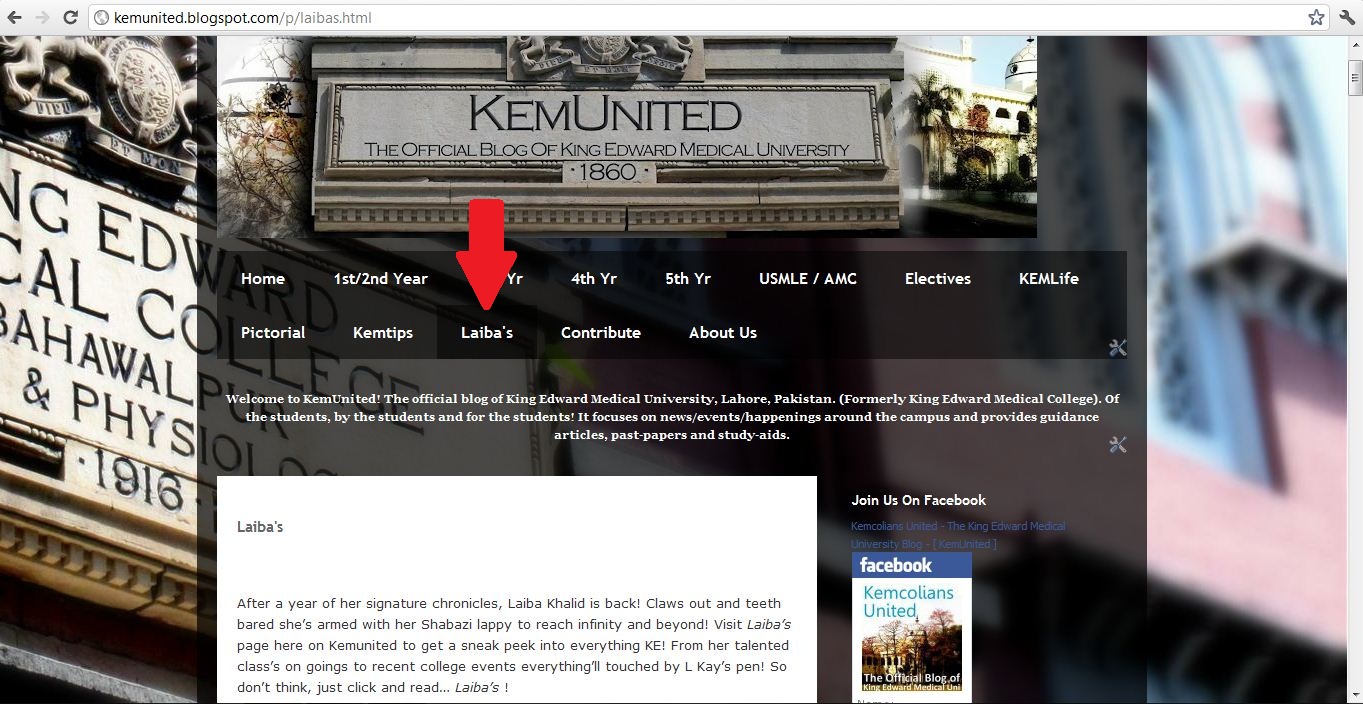Click wrench edit icon beside welcome text
Viewport: 1363px width, 704px height.
click(1118, 444)
